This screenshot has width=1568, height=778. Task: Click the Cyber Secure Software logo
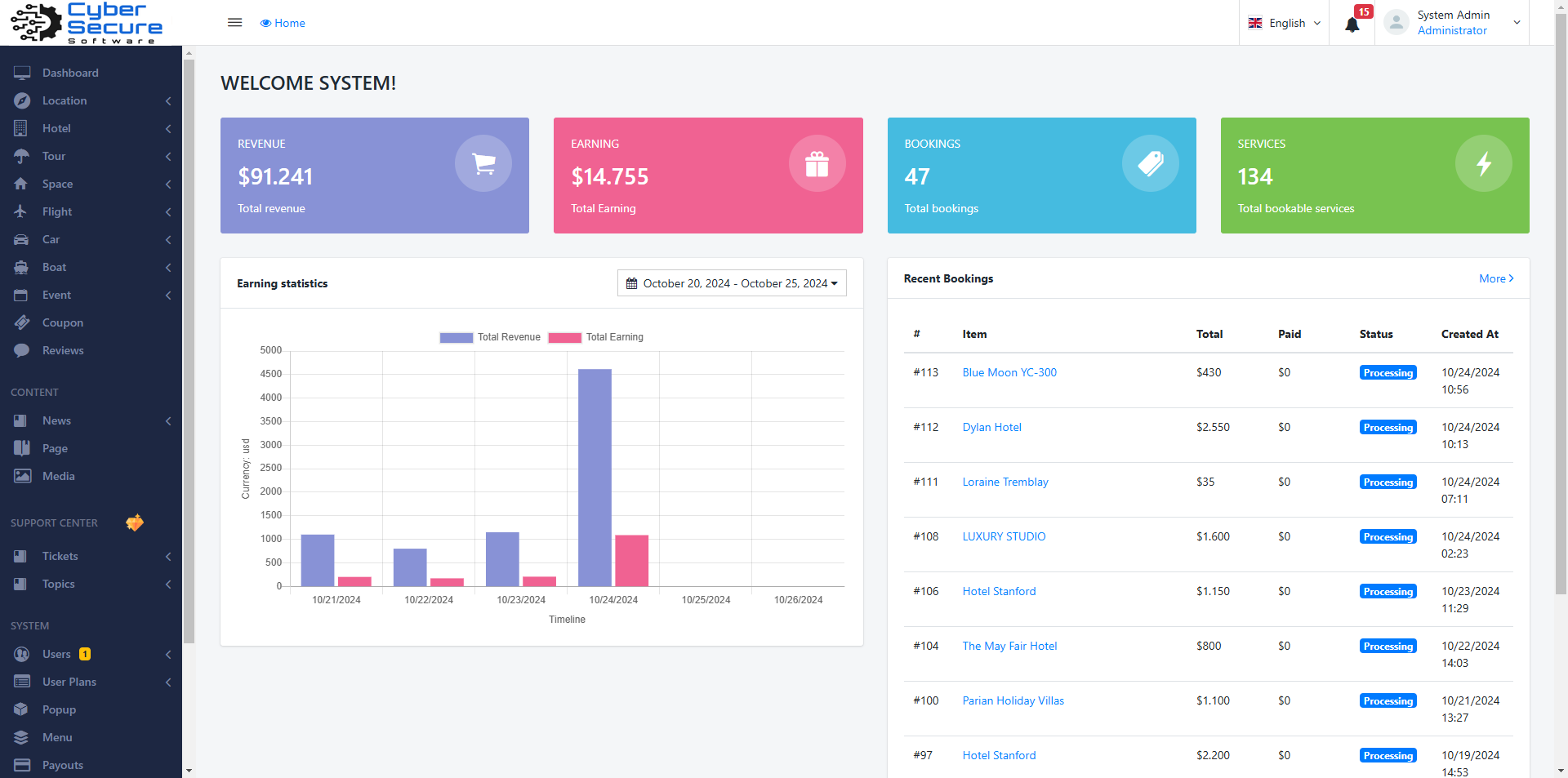pos(87,23)
